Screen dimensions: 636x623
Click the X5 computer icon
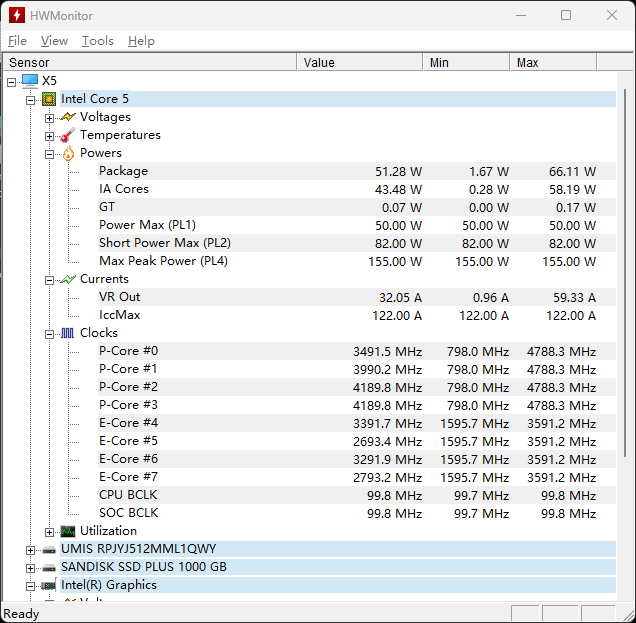coord(29,81)
